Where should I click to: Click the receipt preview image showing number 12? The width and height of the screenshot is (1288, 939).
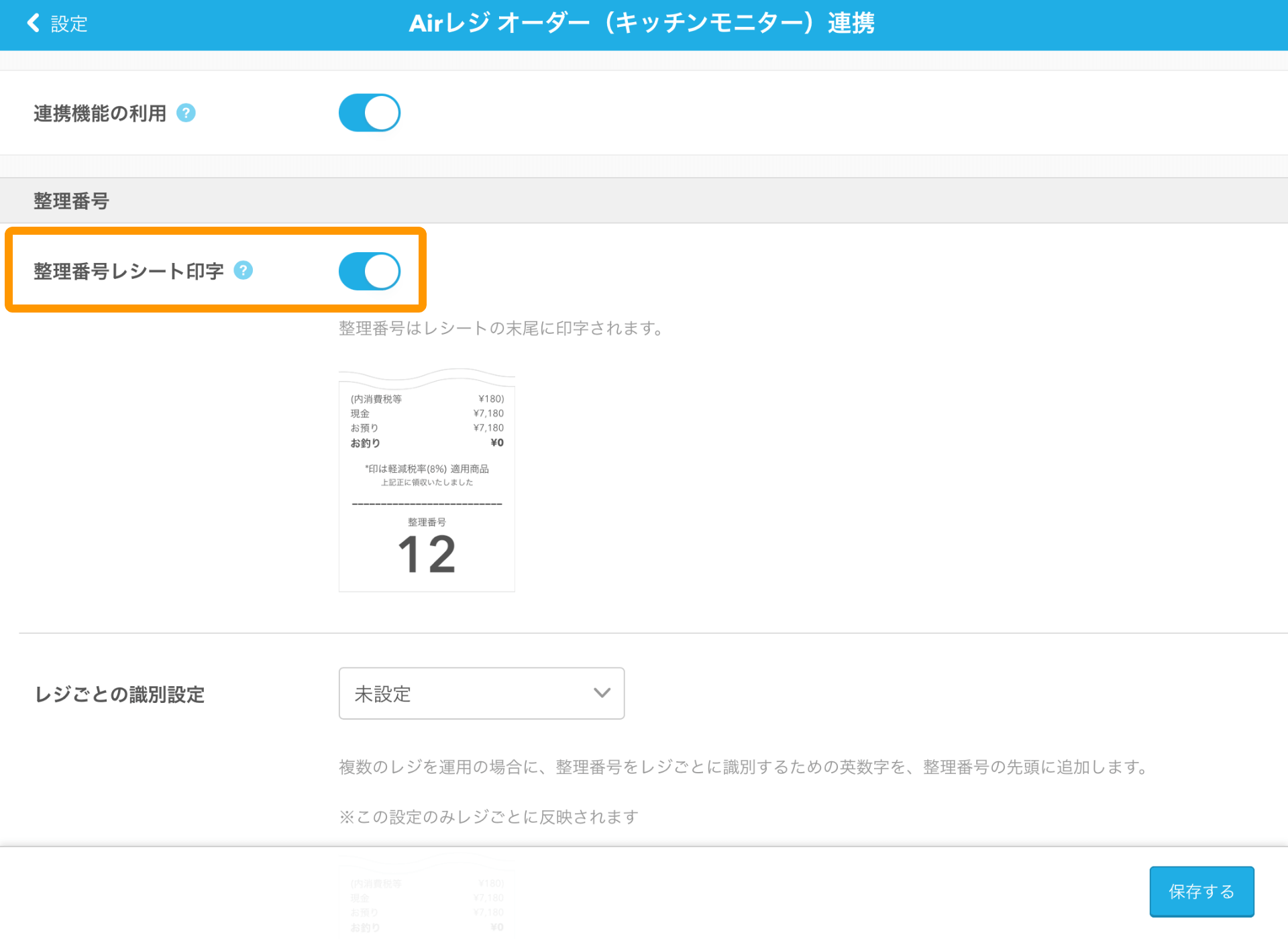click(x=427, y=480)
